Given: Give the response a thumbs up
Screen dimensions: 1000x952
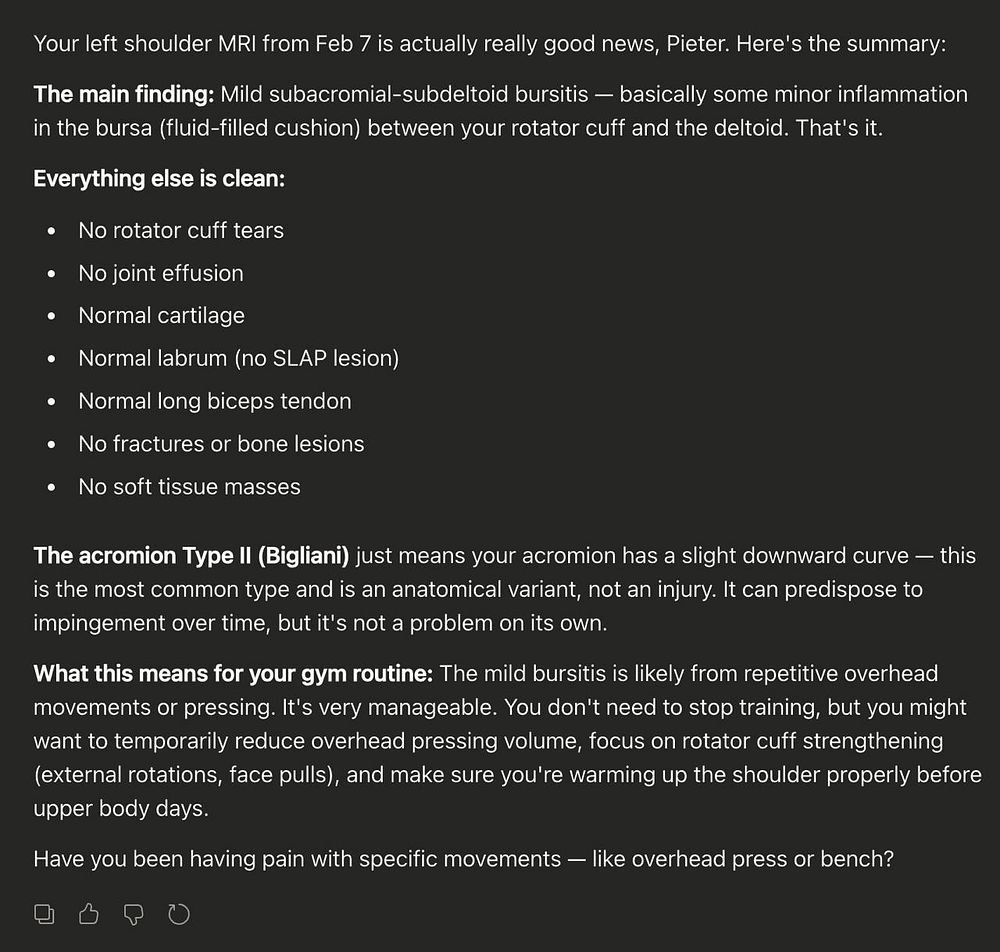Looking at the screenshot, I should click(x=89, y=913).
